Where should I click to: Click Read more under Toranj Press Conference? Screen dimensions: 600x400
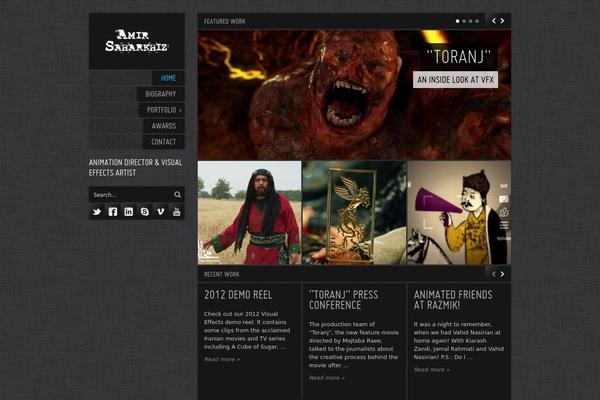click(x=327, y=378)
